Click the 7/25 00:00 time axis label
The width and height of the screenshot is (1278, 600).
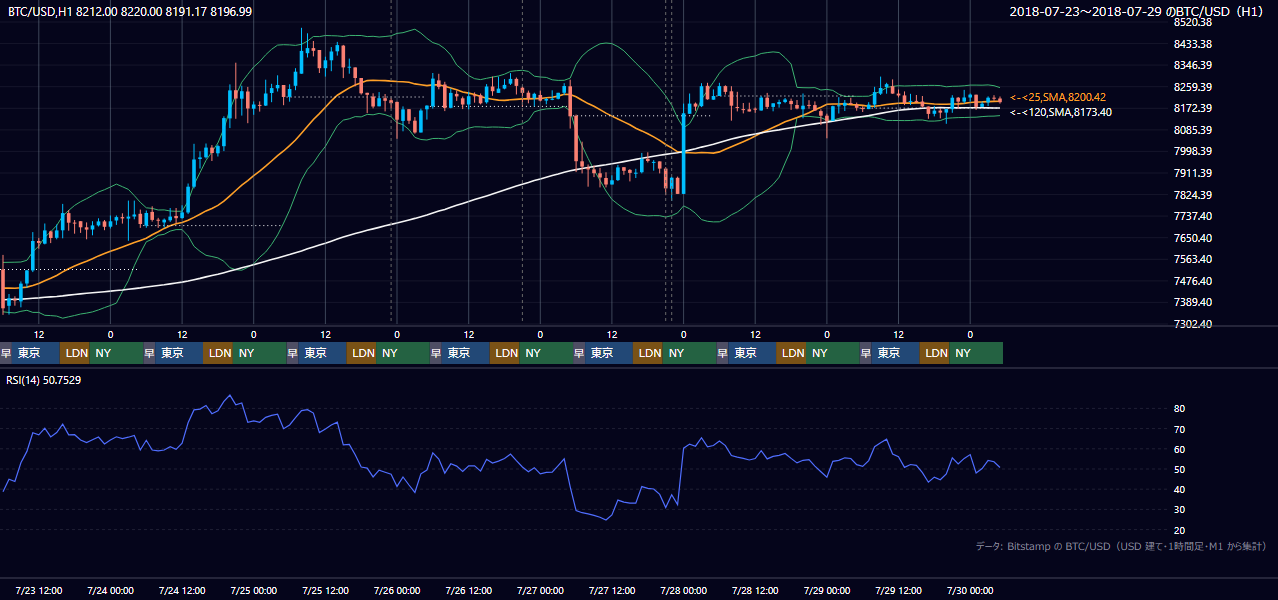(x=253, y=590)
